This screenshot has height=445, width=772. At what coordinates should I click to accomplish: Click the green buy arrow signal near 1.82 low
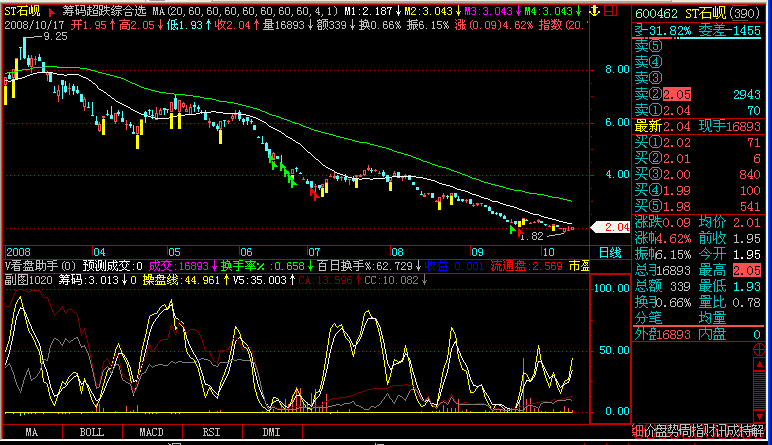pos(513,229)
